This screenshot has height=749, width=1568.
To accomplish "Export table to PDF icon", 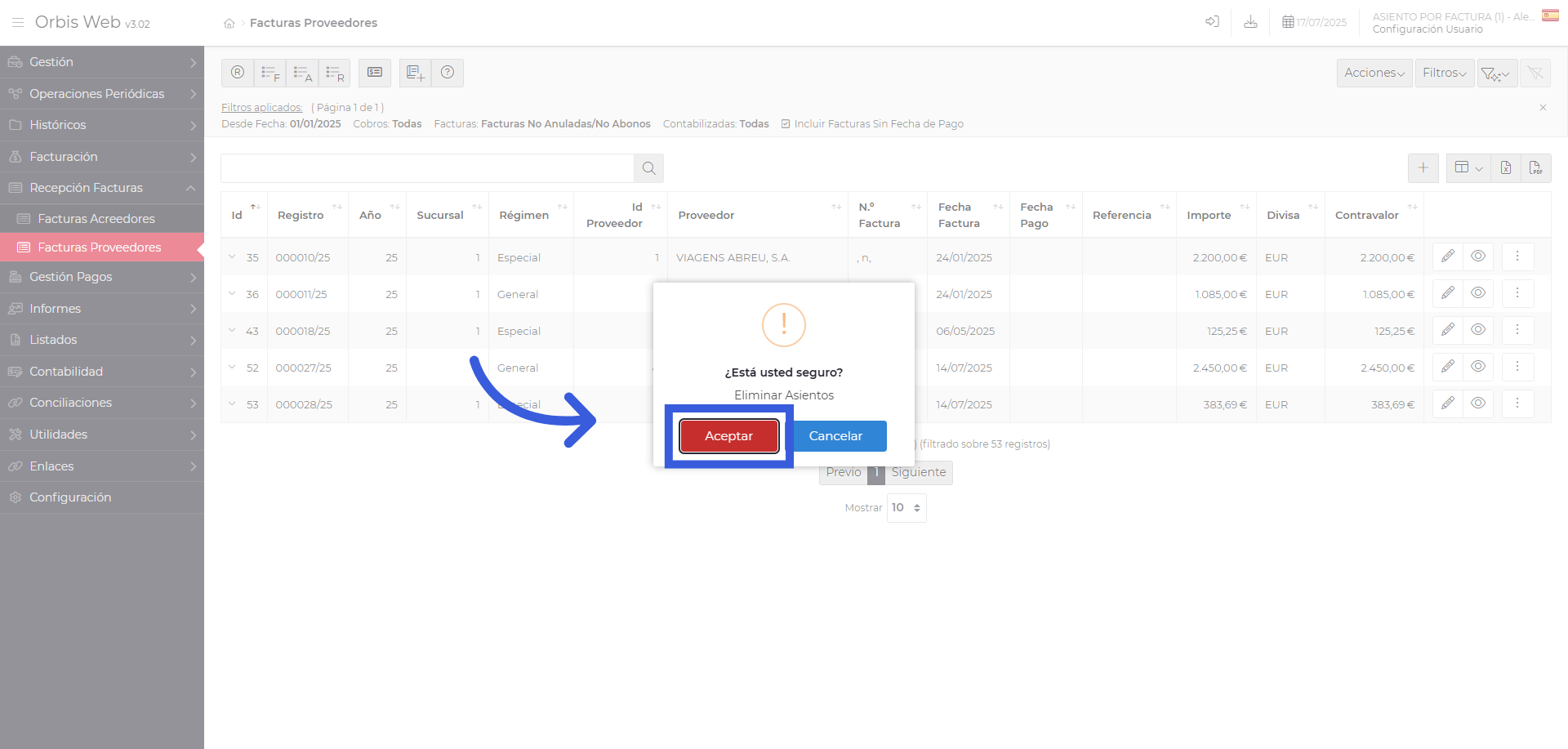I will [x=1535, y=167].
